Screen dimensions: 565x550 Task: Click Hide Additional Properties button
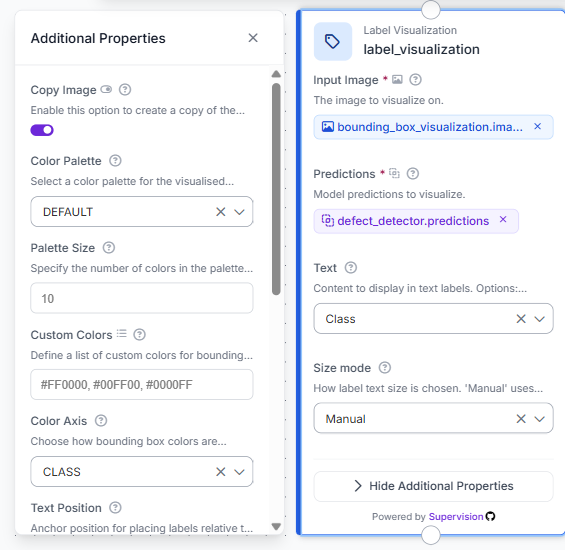coord(433,486)
